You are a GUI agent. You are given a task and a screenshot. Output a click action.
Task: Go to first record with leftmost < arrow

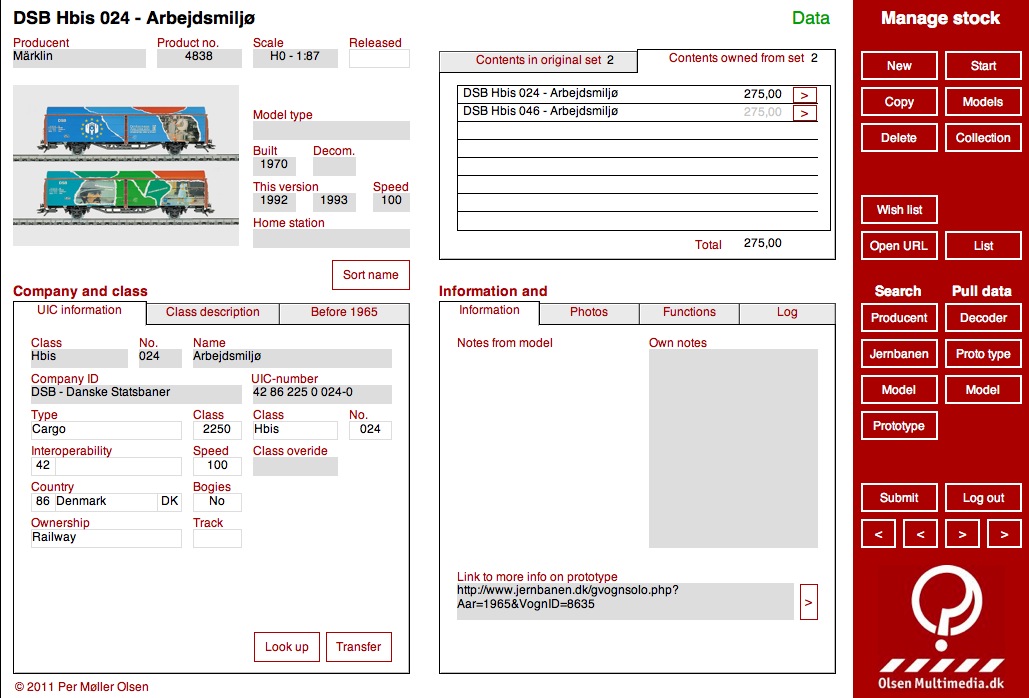[879, 534]
